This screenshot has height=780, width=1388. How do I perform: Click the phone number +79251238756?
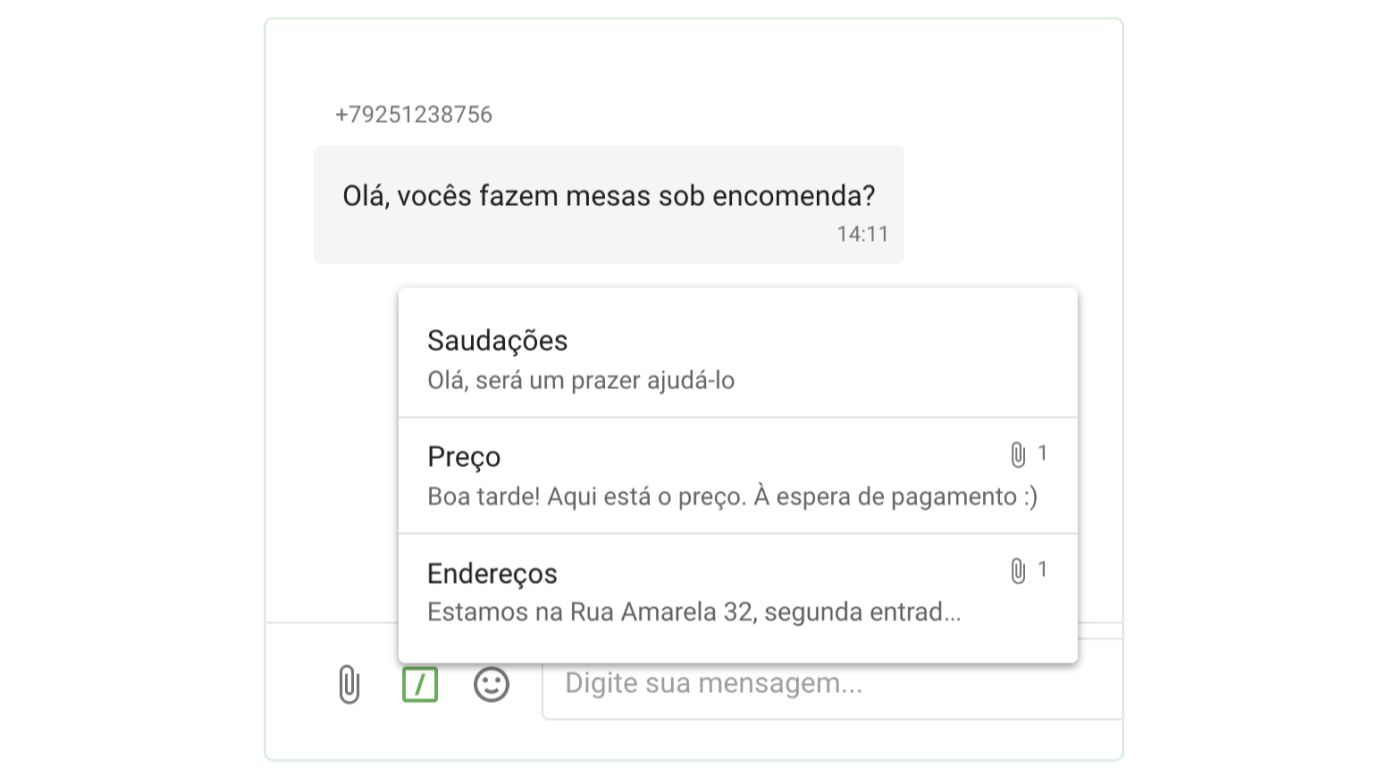point(413,114)
